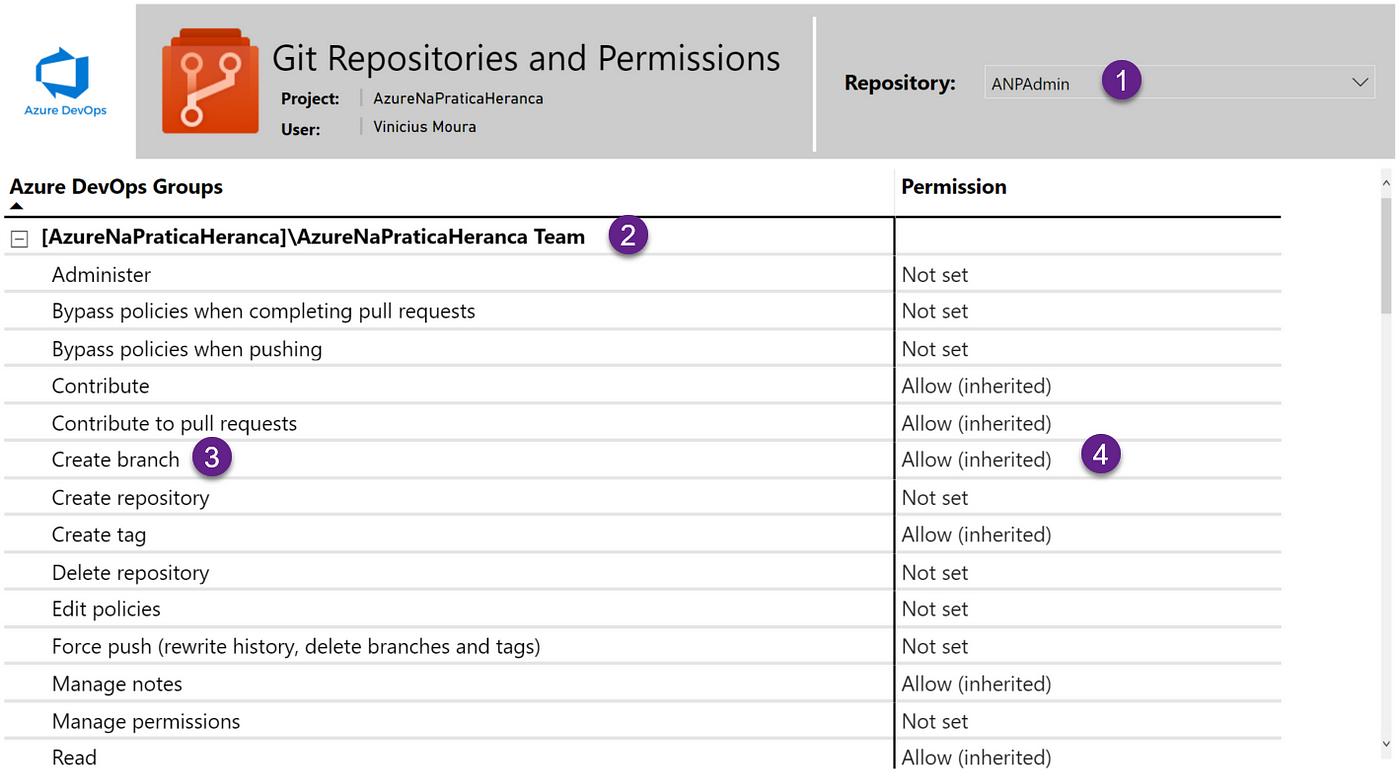Click the ascending sort arrow under Azure DevOps Groups
The height and width of the screenshot is (777, 1400).
(x=16, y=206)
